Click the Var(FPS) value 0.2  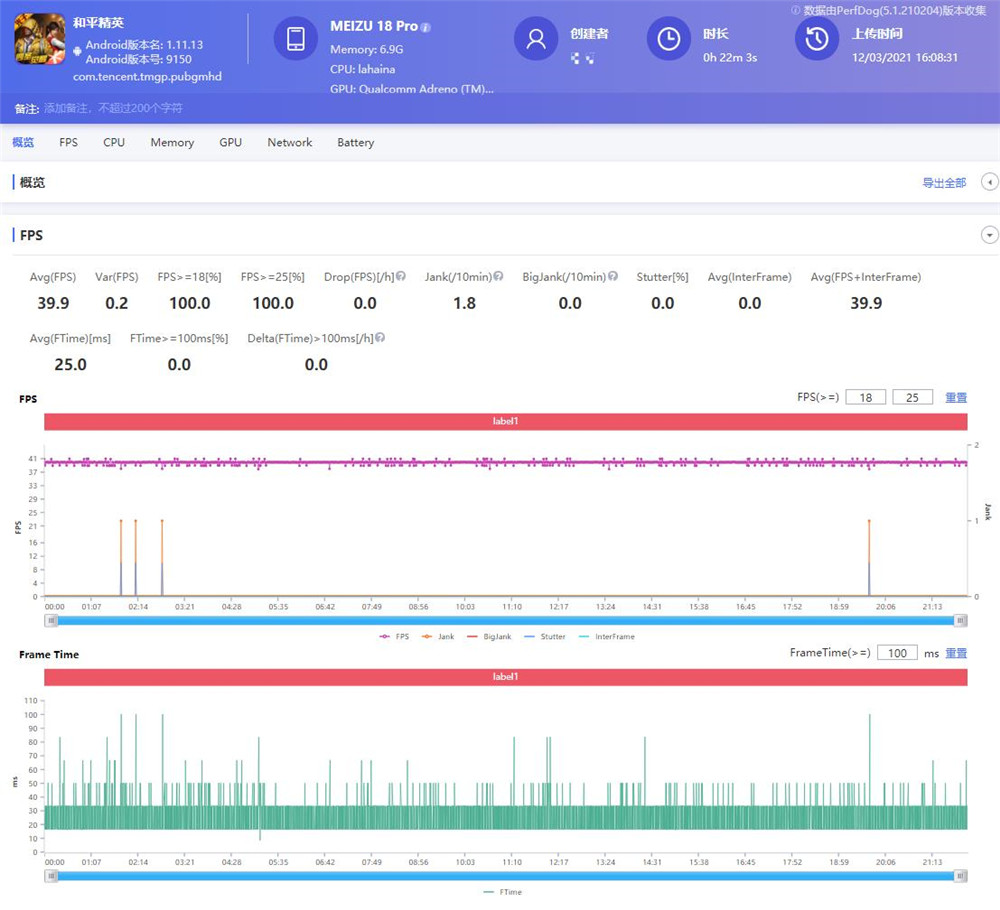pos(116,303)
